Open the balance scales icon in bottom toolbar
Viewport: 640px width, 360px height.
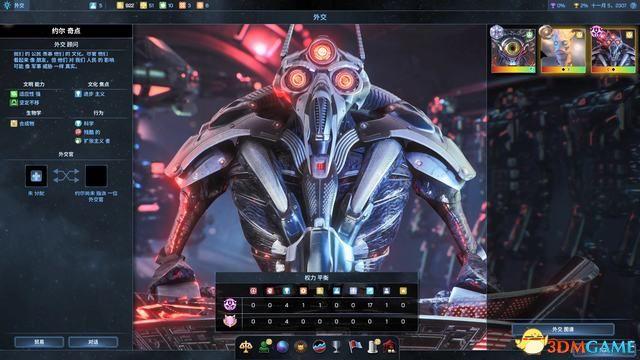[246, 347]
